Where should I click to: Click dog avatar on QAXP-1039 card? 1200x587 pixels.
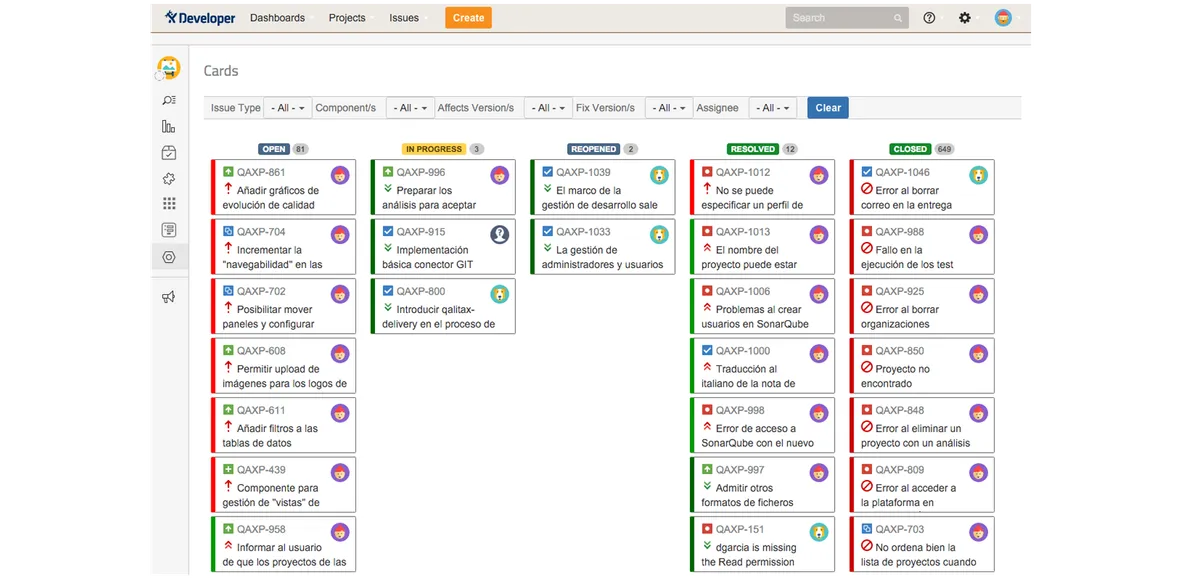coord(659,175)
